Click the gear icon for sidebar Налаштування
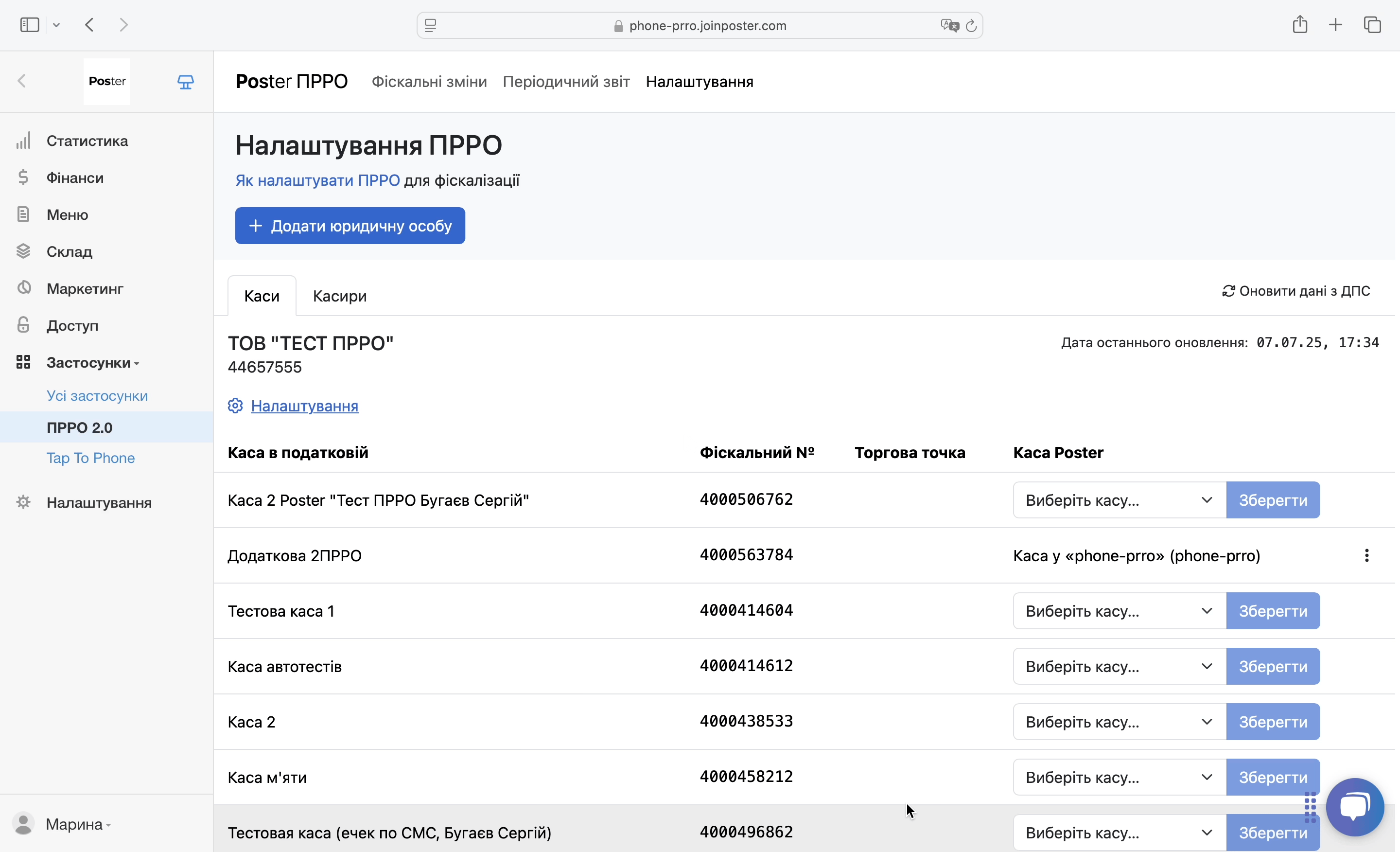 [23, 502]
